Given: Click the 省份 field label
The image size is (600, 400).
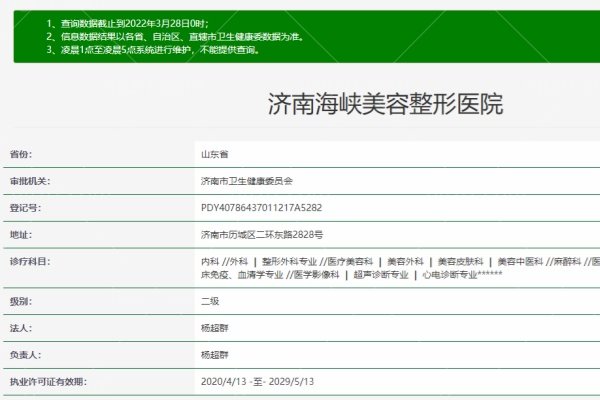Looking at the screenshot, I should 21,154.
